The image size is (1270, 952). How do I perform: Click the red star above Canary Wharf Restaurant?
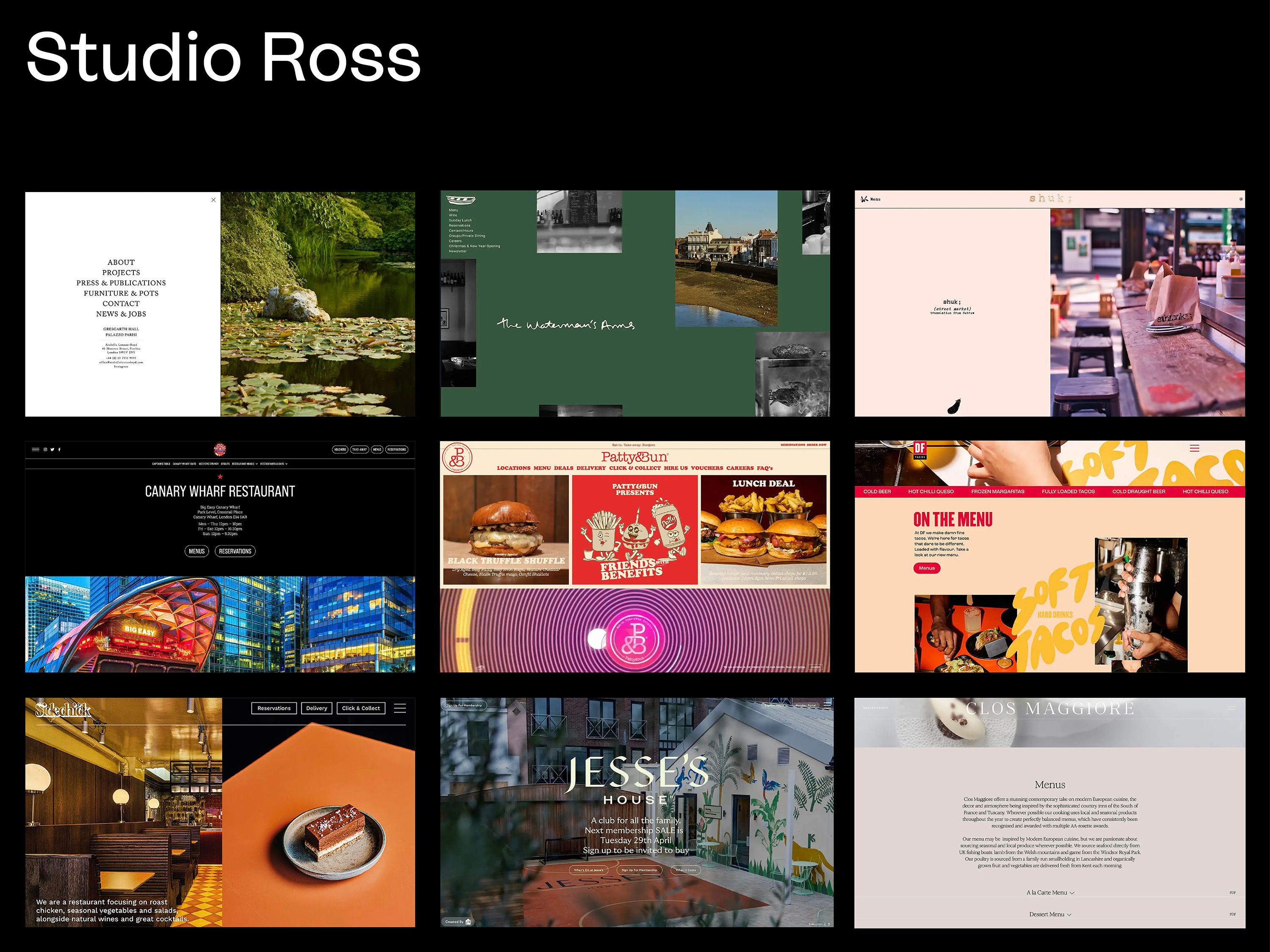[x=220, y=477]
